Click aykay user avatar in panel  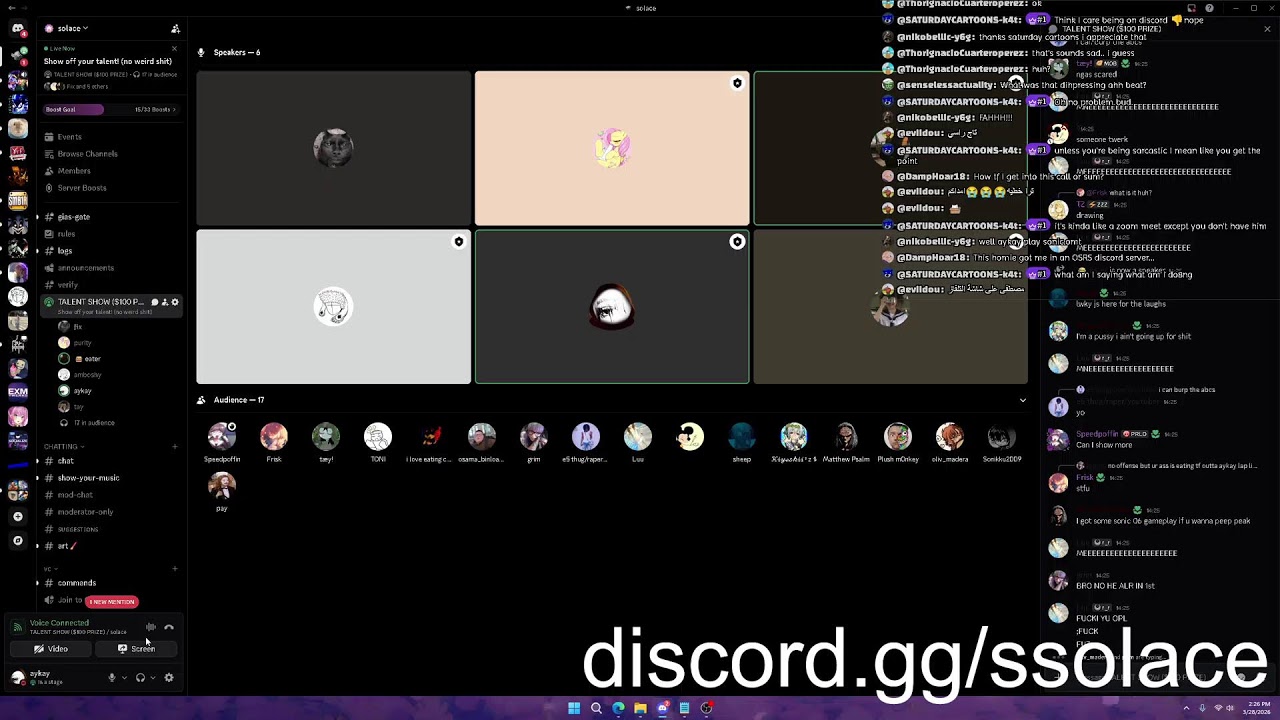[x=18, y=678]
